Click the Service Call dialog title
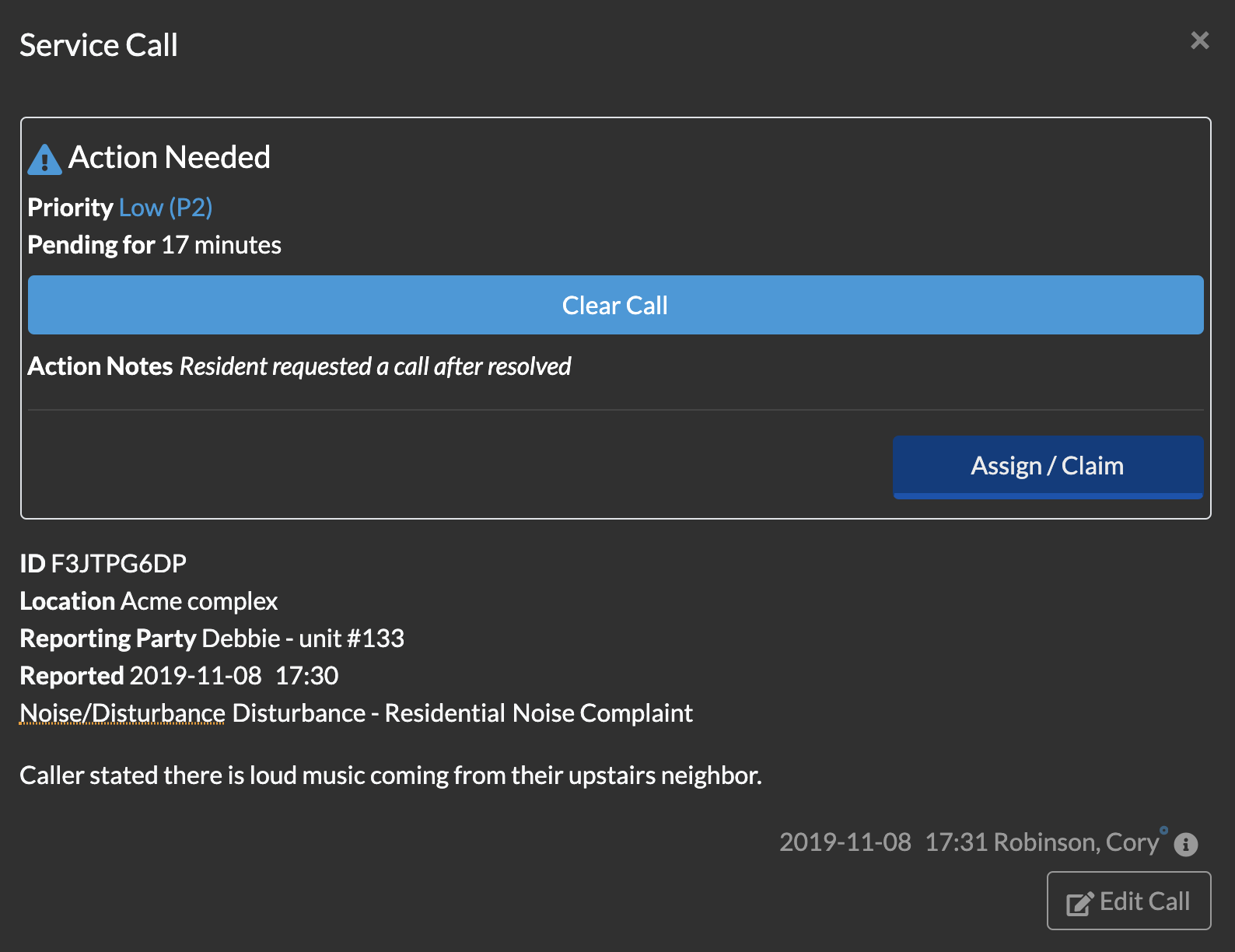 tap(99, 45)
